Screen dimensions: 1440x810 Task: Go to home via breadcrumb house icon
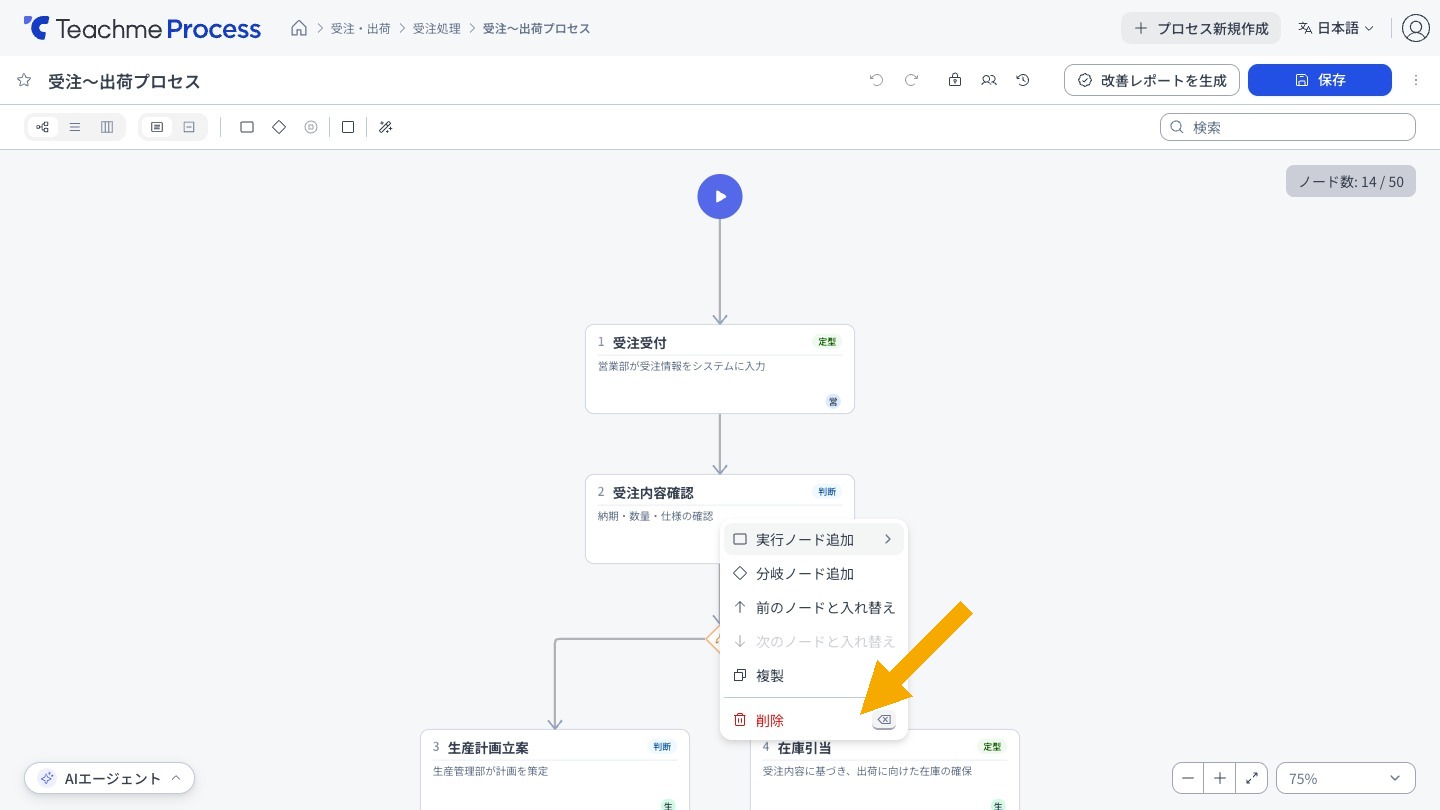pyautogui.click(x=299, y=28)
